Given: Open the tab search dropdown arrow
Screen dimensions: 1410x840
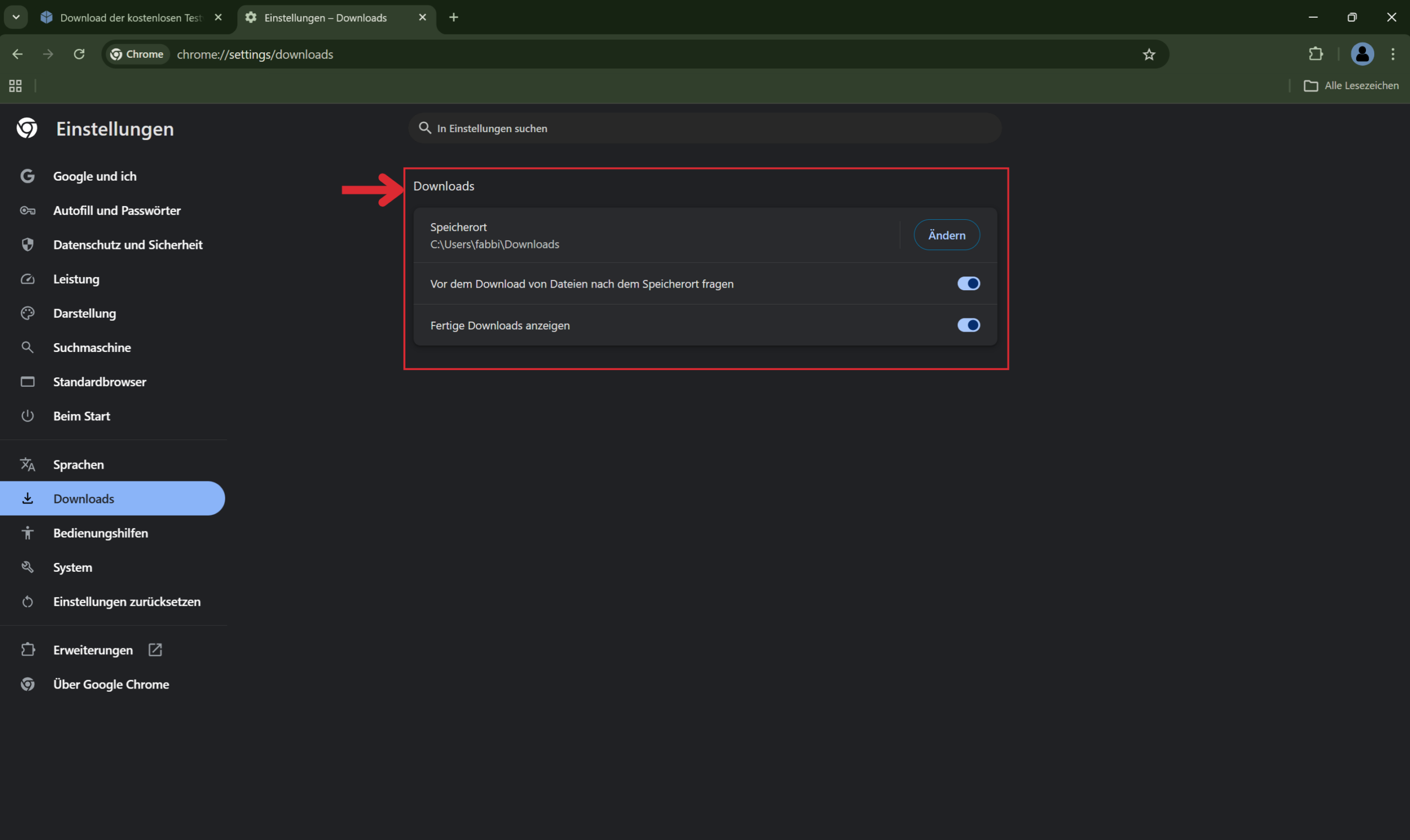Looking at the screenshot, I should click(x=16, y=18).
